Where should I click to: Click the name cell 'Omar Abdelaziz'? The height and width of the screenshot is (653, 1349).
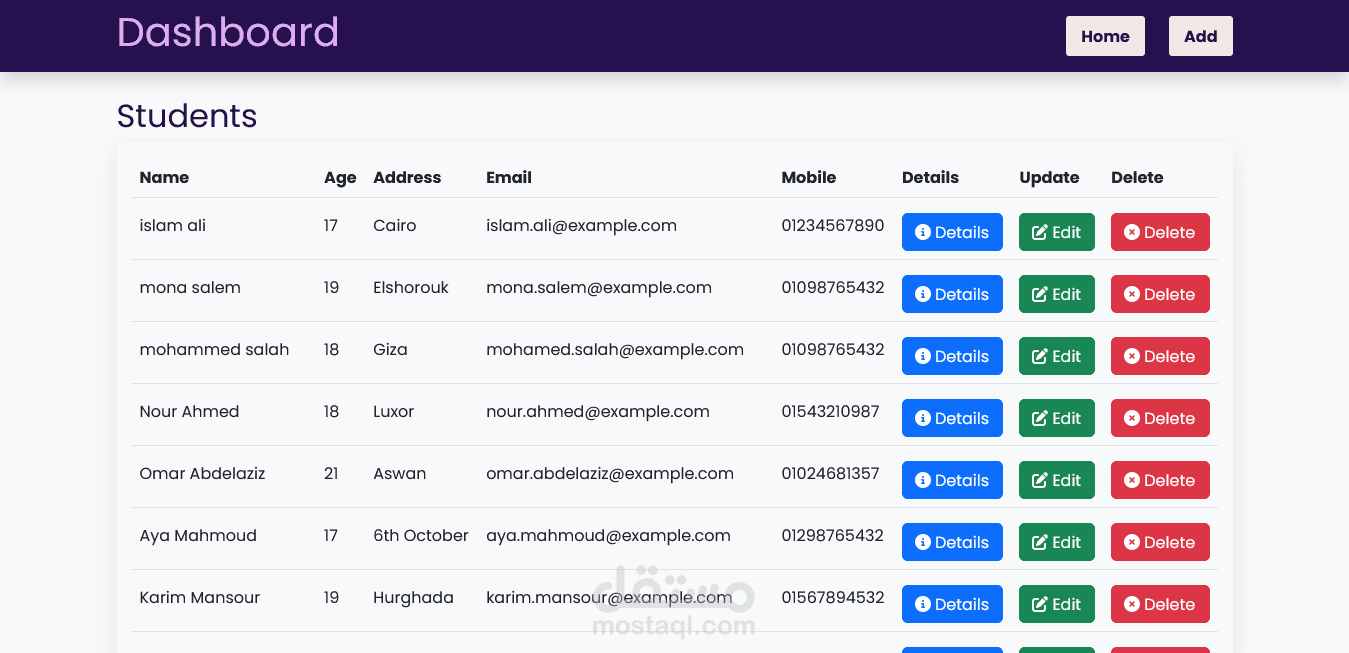point(202,473)
